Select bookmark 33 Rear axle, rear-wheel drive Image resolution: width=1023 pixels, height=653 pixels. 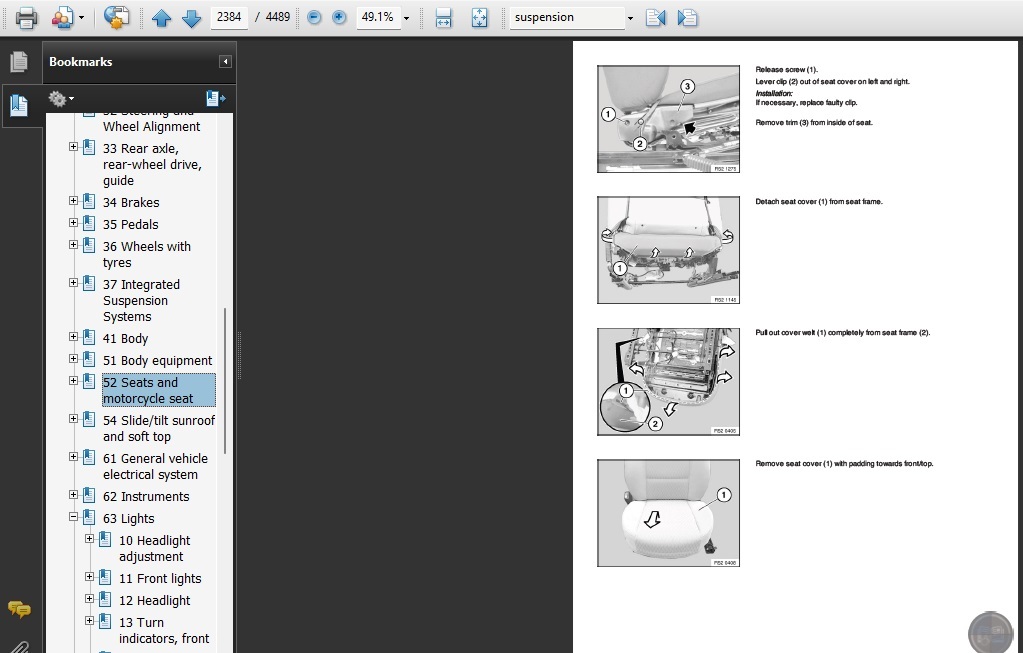152,164
